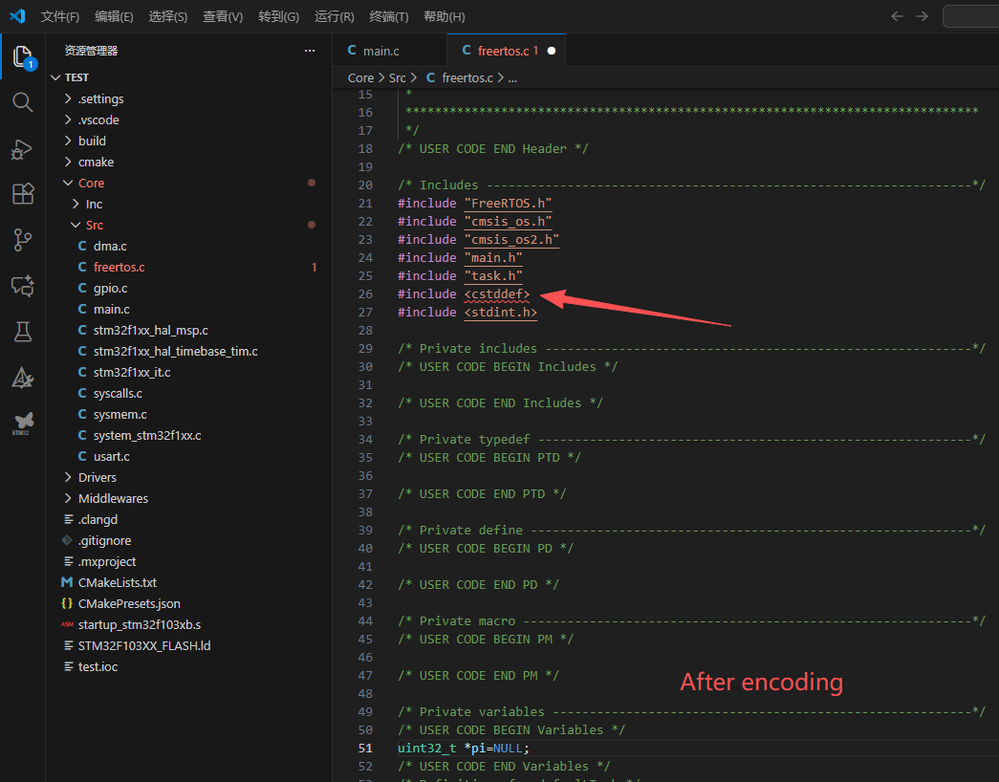Open explorer more actions ellipsis
The height and width of the screenshot is (782, 999).
point(309,50)
